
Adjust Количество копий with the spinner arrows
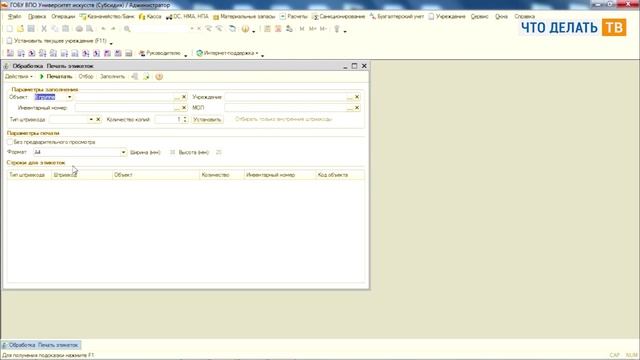click(185, 120)
